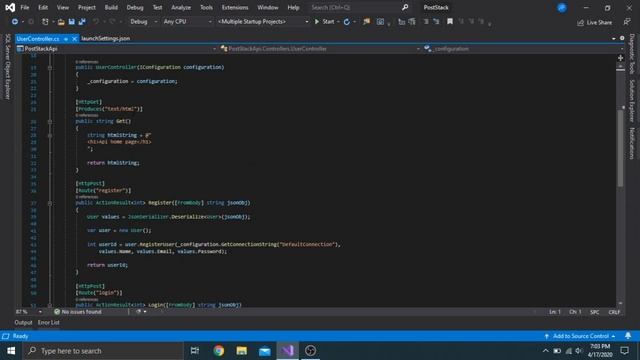
Task: Open the Multiple Startup Projects dropdown
Action: click(263, 22)
